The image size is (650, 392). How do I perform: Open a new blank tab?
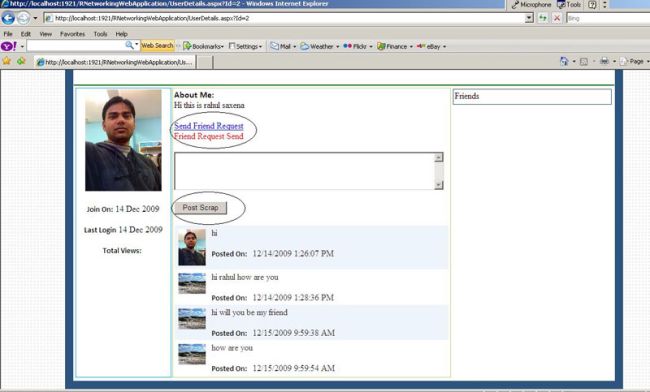click(x=204, y=63)
